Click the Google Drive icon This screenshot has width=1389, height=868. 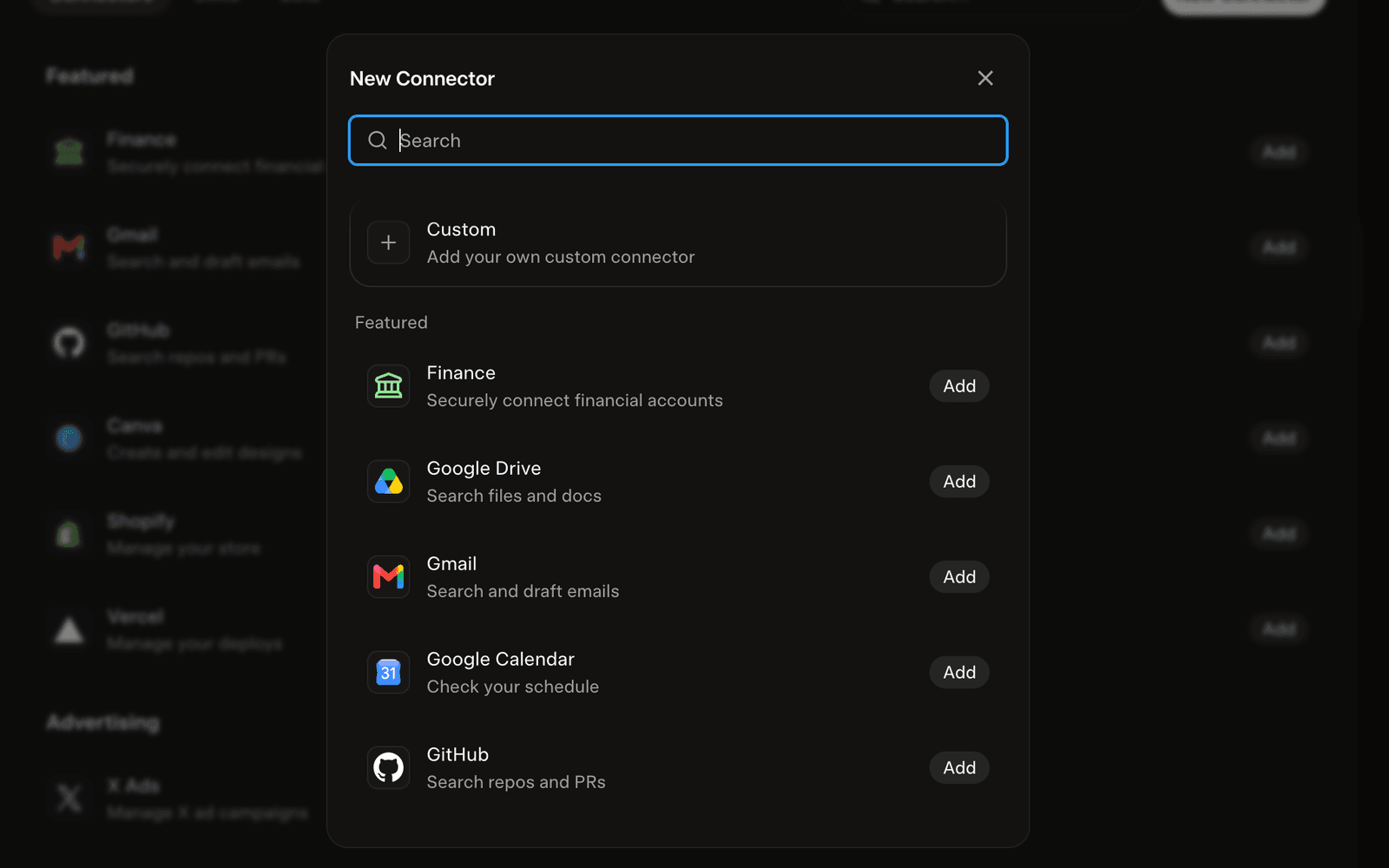(x=388, y=482)
